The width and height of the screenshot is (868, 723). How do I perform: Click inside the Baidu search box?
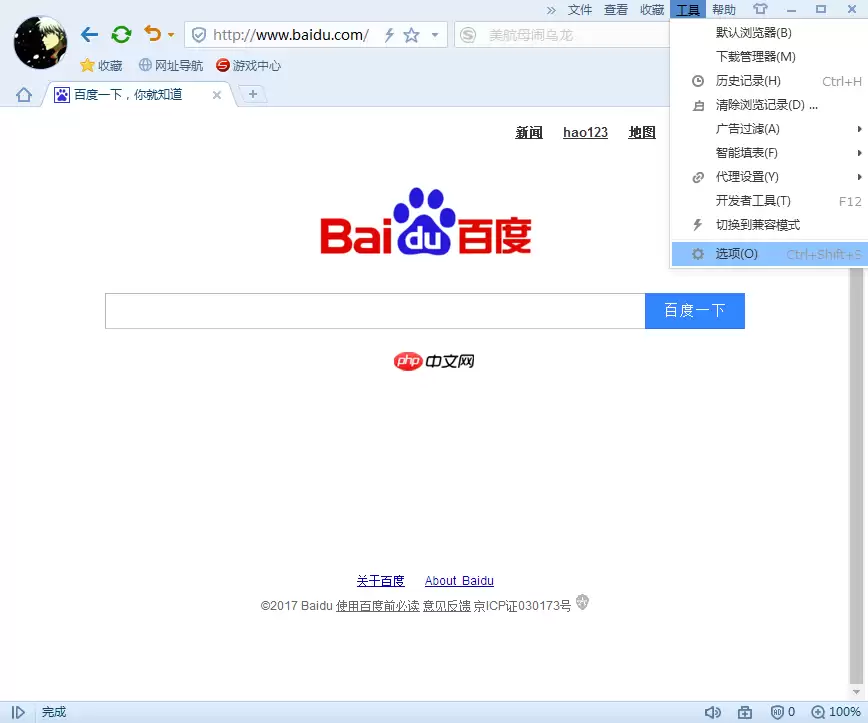point(374,311)
